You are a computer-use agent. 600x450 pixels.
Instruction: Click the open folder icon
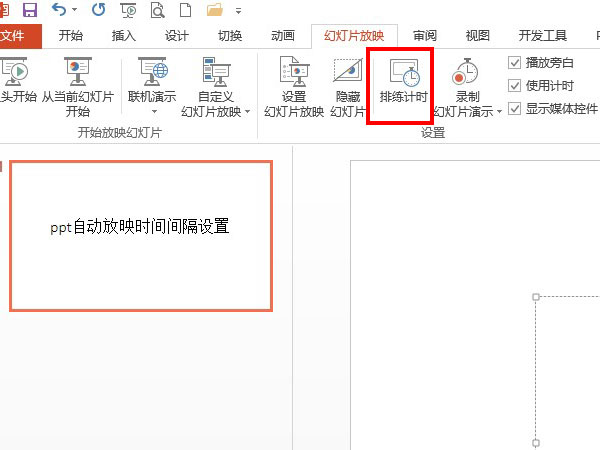pyautogui.click(x=215, y=11)
